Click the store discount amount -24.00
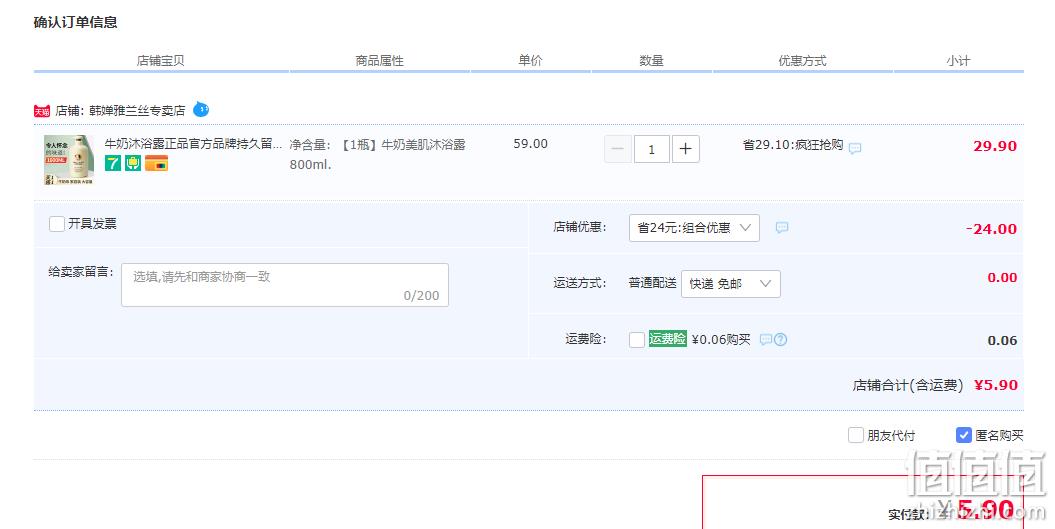1055x529 pixels. (991, 229)
